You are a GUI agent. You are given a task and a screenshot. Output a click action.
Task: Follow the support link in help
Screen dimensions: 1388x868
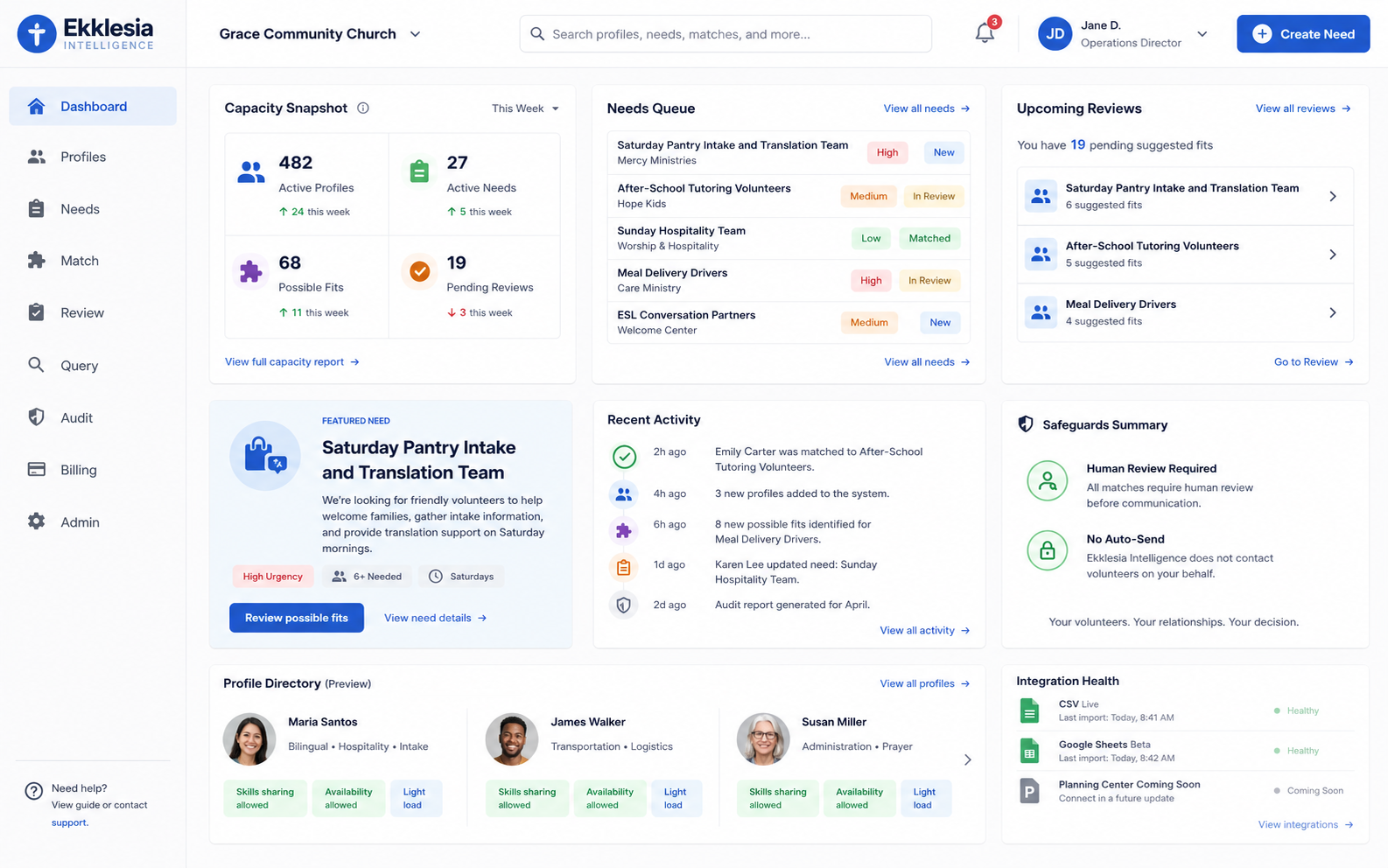[x=69, y=822]
